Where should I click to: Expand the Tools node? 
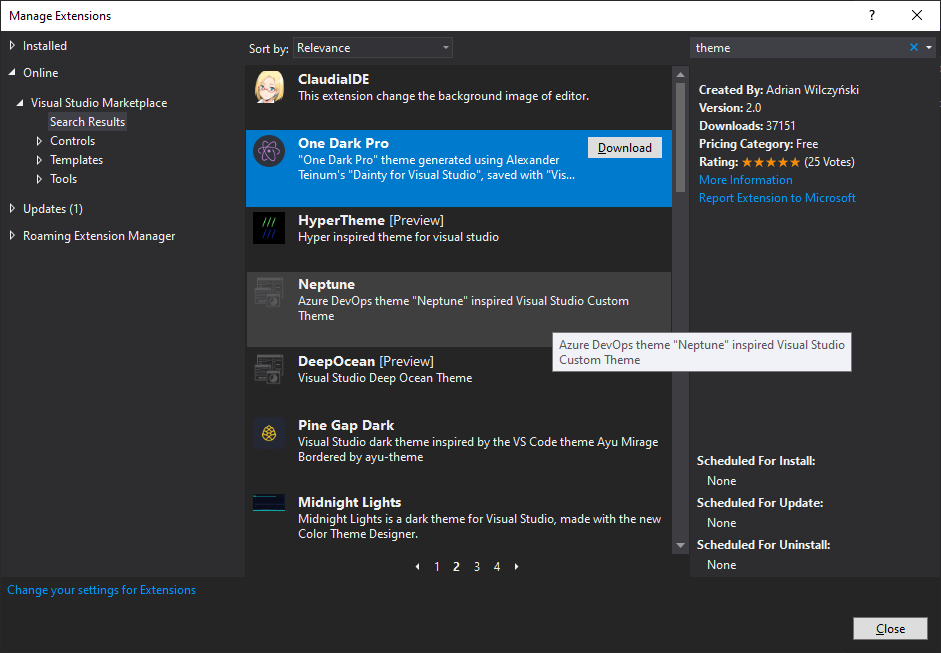[x=39, y=179]
